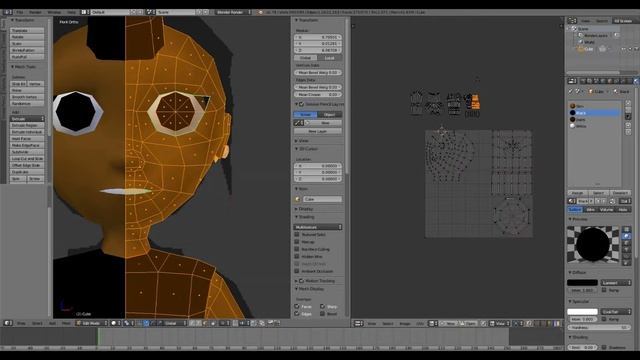Screen dimensions: 640x360
Task: Select the Scene grease pencil source
Action: (x=305, y=115)
